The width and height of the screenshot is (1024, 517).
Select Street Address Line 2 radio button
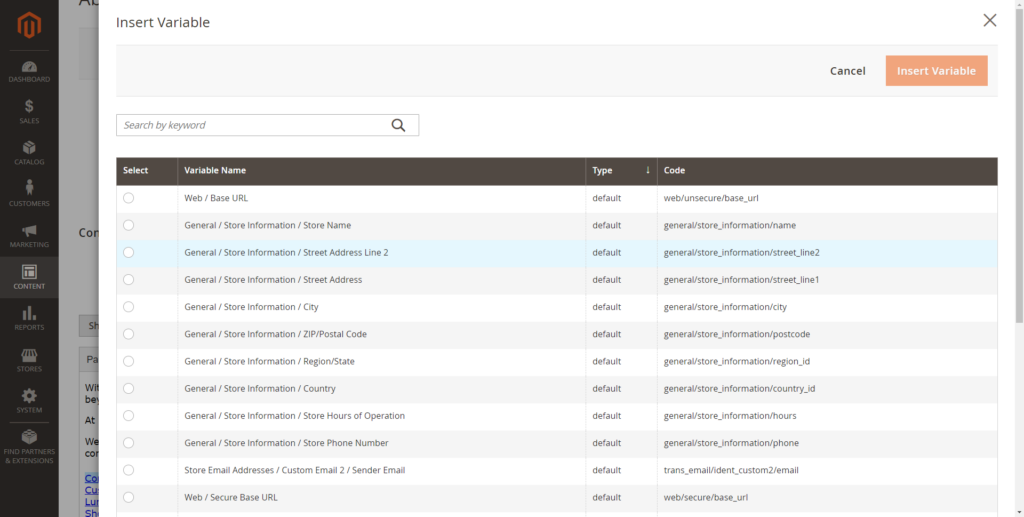[x=129, y=253]
